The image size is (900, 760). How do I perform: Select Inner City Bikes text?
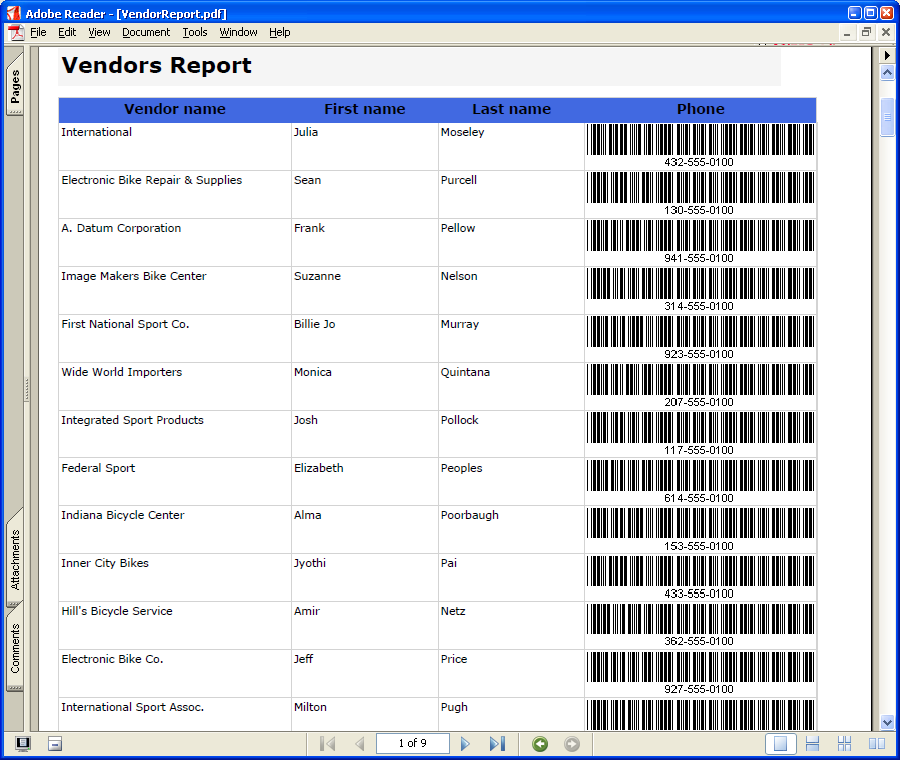tap(105, 563)
